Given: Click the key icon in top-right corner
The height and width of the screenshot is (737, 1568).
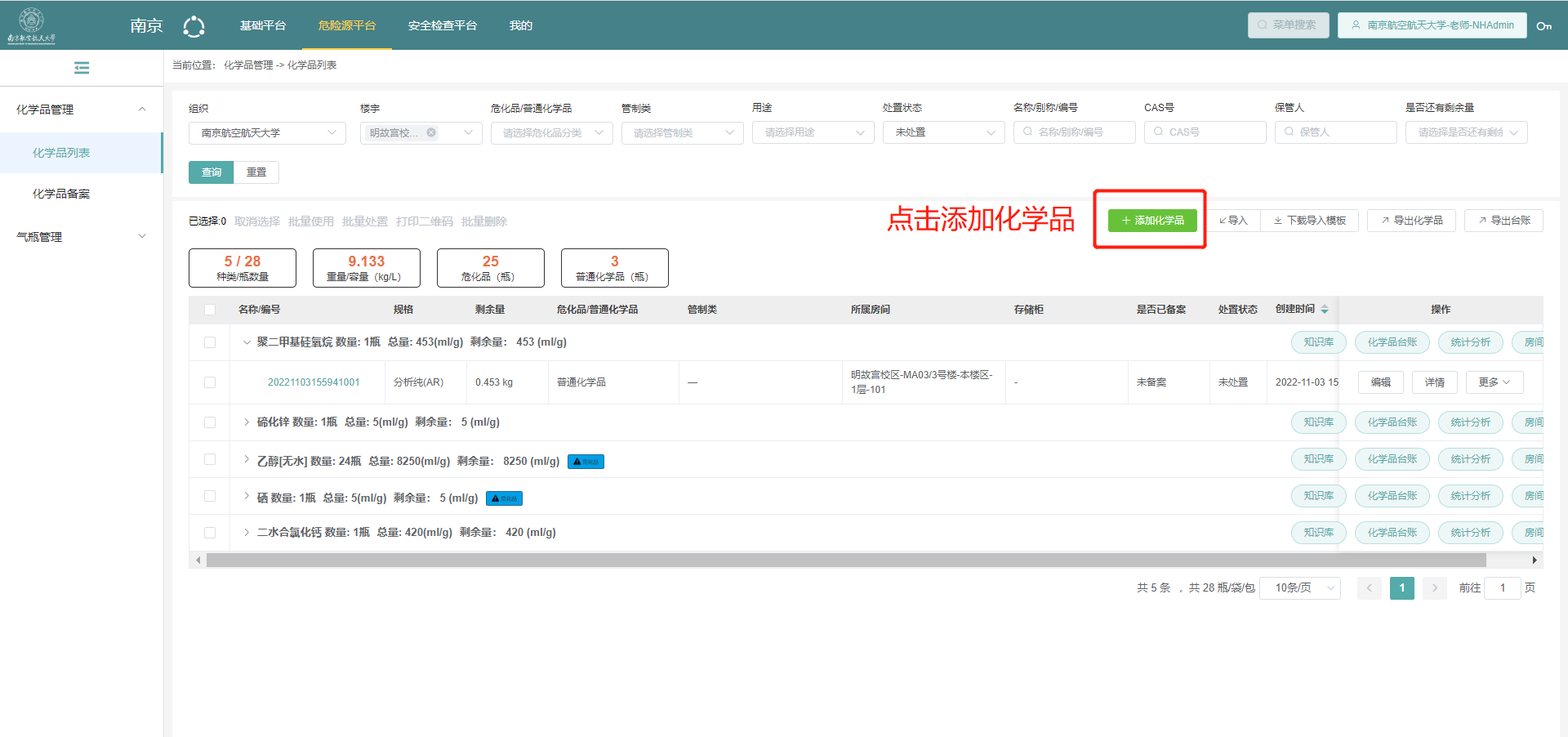Looking at the screenshot, I should pyautogui.click(x=1543, y=25).
